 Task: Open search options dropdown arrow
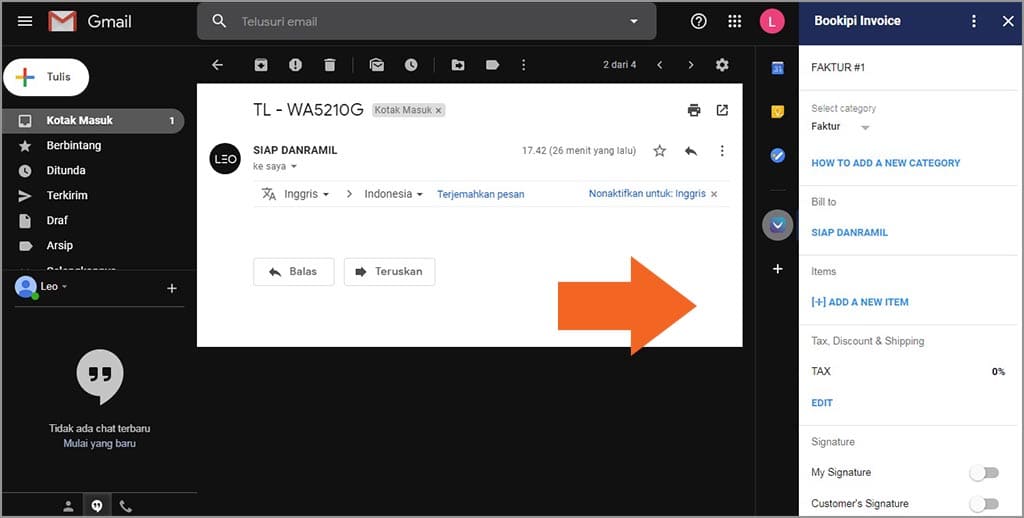pyautogui.click(x=633, y=22)
